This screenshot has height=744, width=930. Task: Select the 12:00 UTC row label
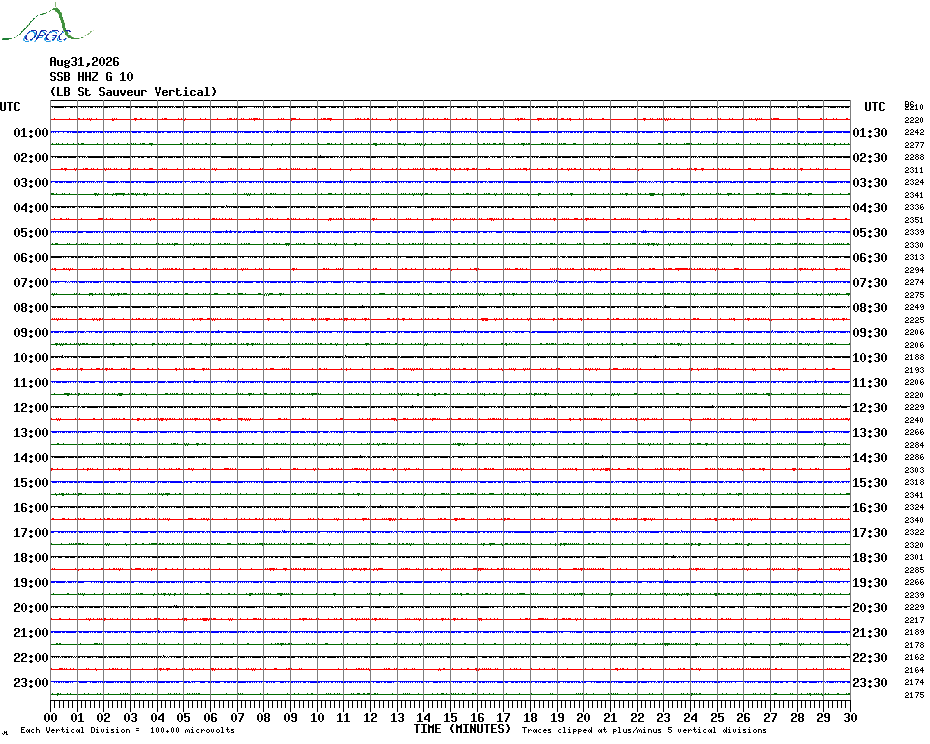coord(31,408)
